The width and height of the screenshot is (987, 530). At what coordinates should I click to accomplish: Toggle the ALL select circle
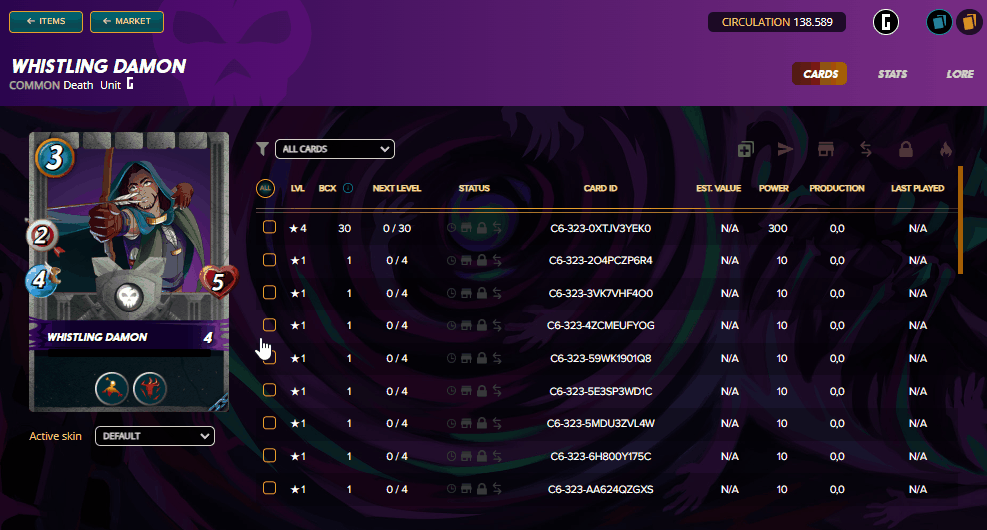coord(266,188)
